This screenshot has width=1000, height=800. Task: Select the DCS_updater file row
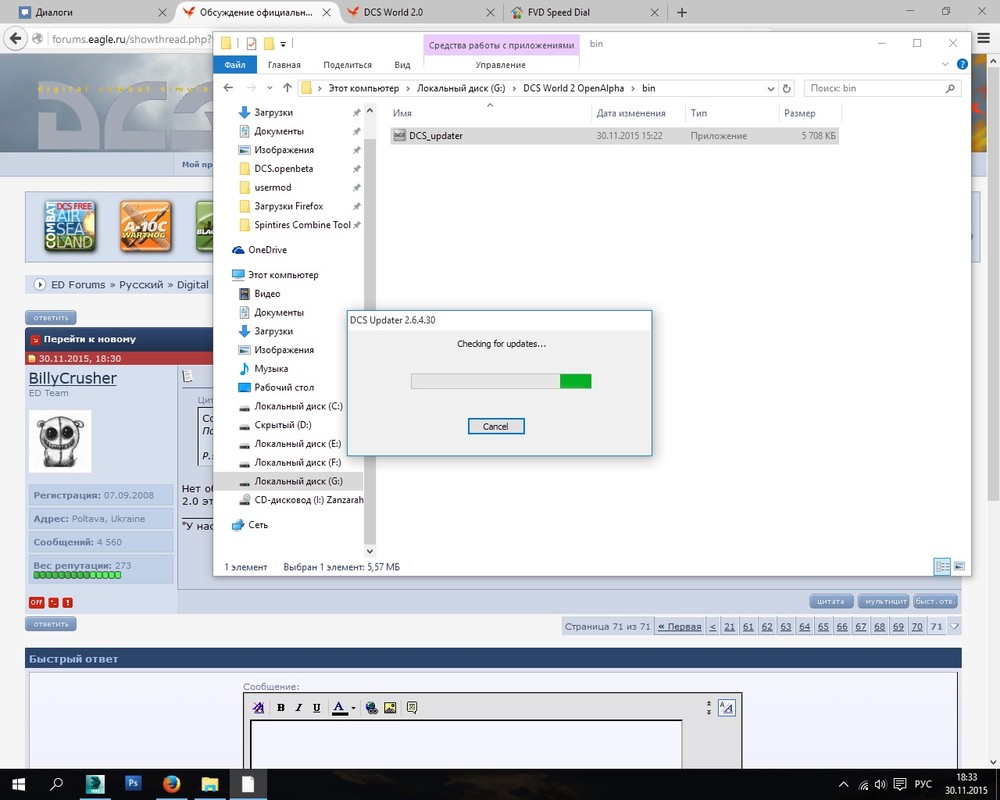click(x=614, y=135)
